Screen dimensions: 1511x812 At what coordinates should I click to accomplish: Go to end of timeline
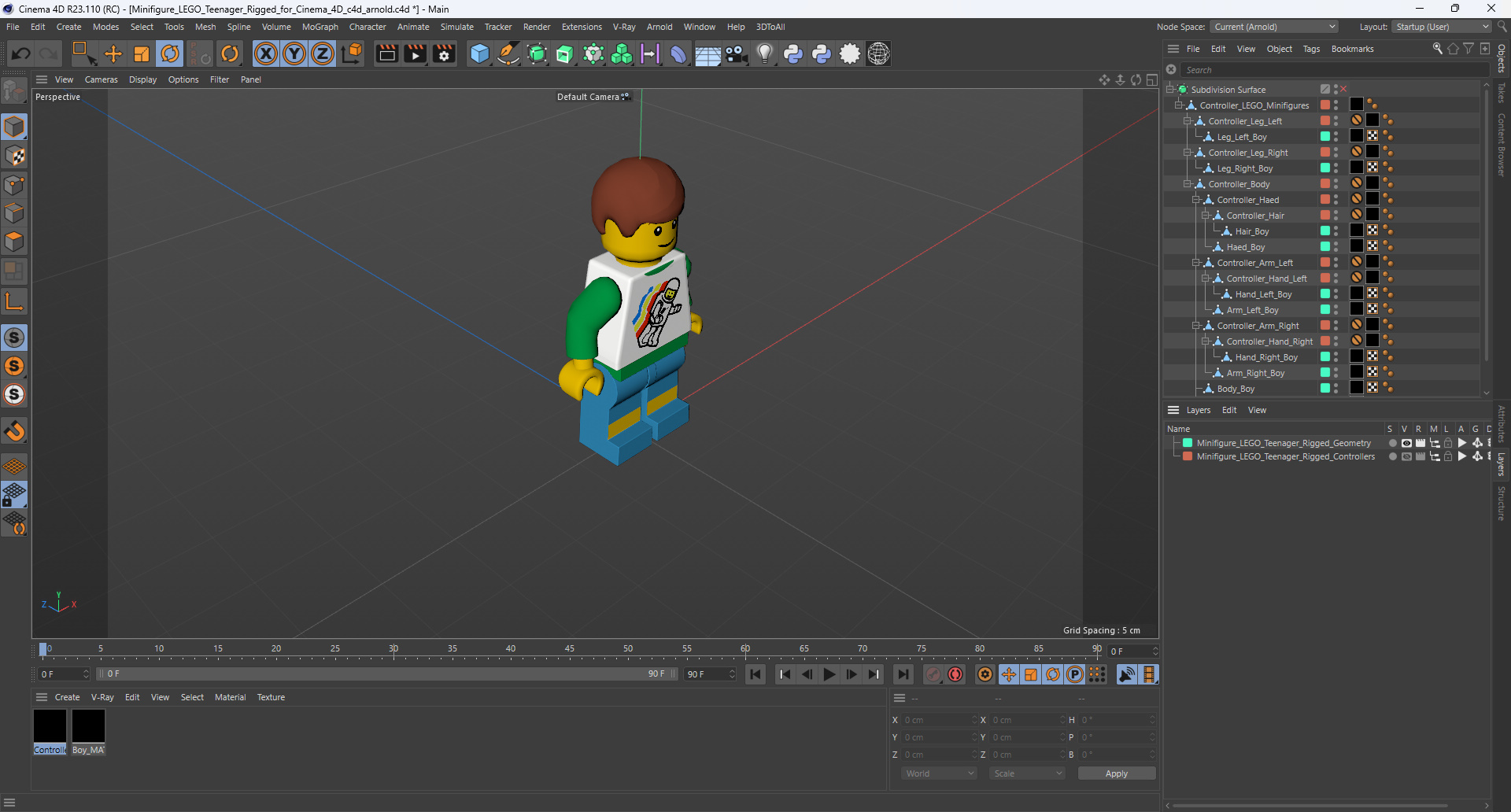pos(903,674)
